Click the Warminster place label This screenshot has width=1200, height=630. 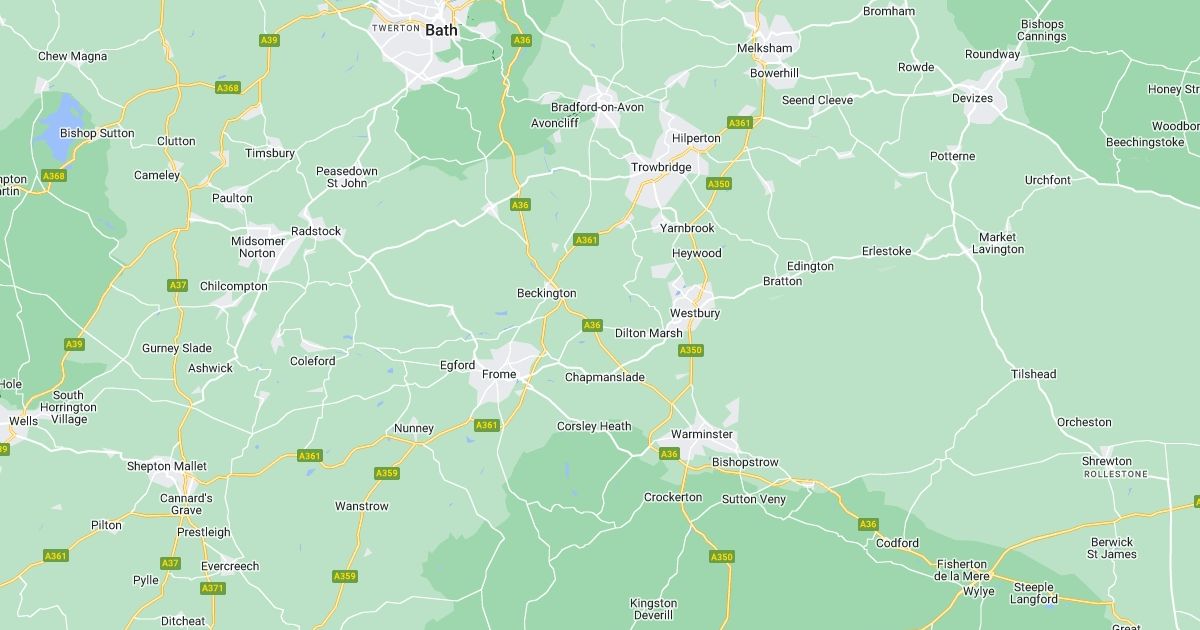701,434
